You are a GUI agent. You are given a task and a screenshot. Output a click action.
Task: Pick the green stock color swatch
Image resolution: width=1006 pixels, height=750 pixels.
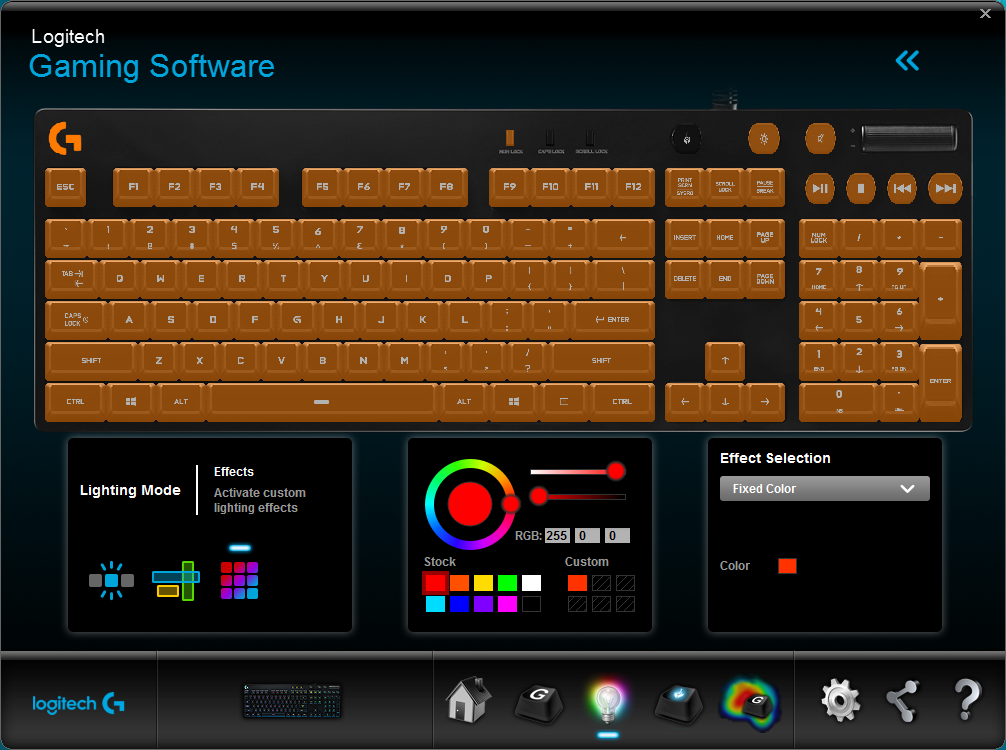tap(507, 583)
